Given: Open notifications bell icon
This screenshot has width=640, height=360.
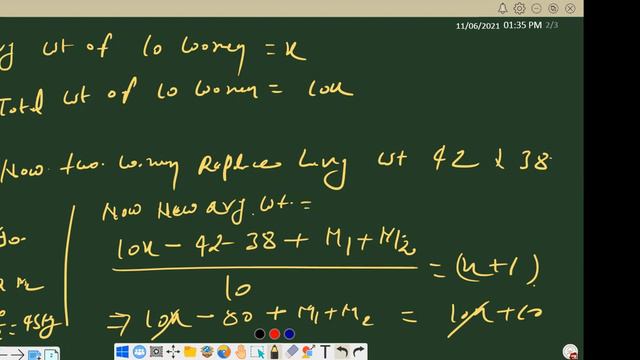Looking at the screenshot, I should (x=502, y=8).
